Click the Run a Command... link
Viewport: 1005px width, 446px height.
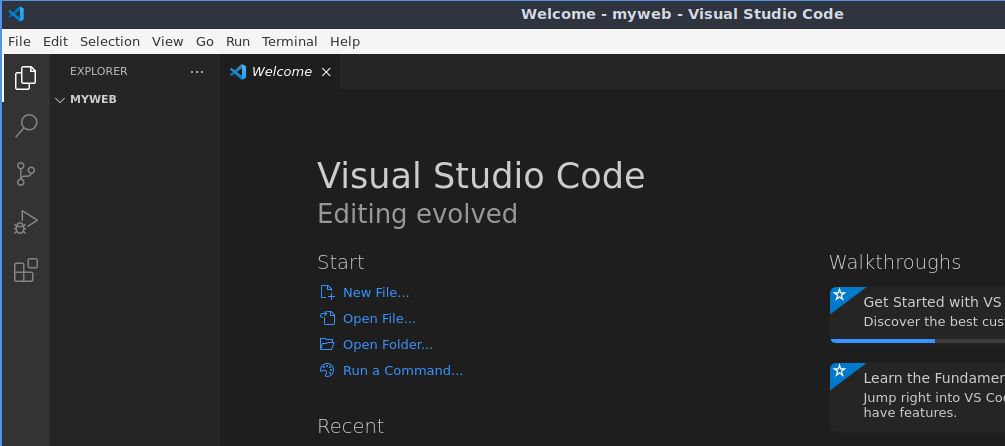(403, 370)
